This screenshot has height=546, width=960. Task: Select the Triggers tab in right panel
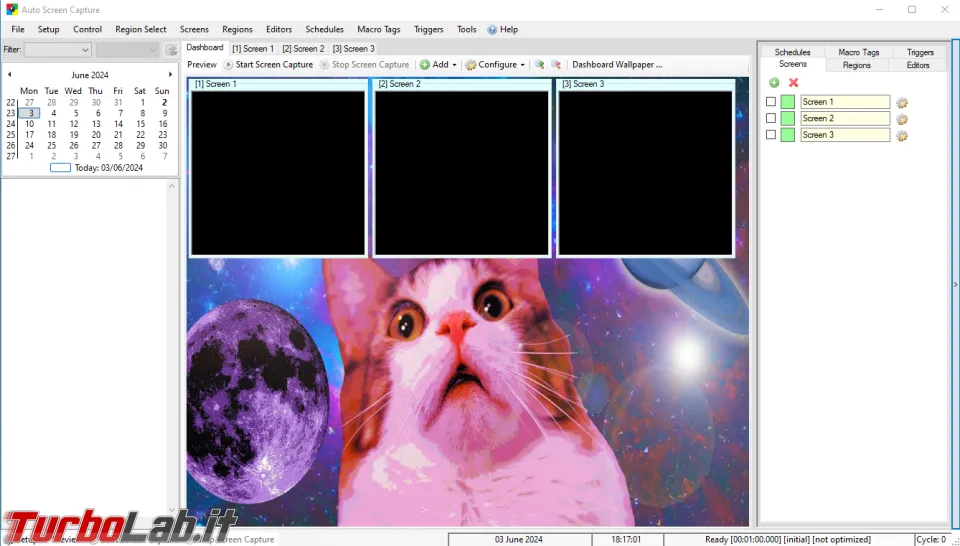click(920, 52)
